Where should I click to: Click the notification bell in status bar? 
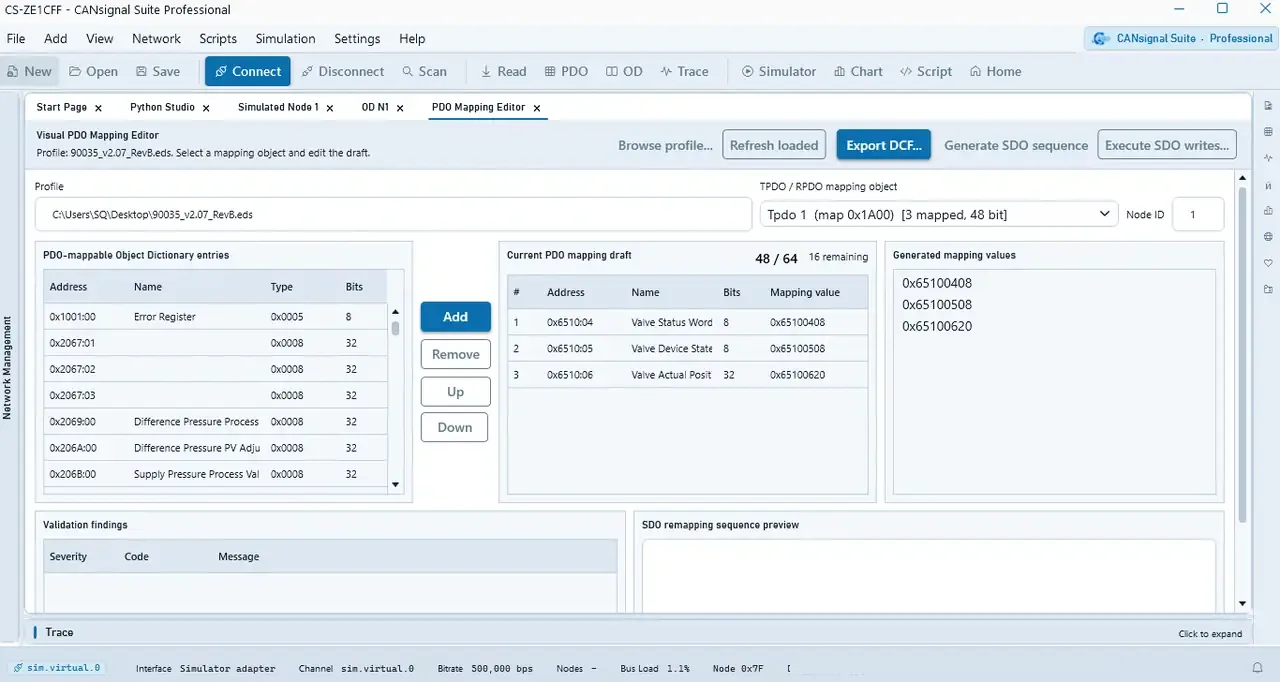coord(1258,668)
